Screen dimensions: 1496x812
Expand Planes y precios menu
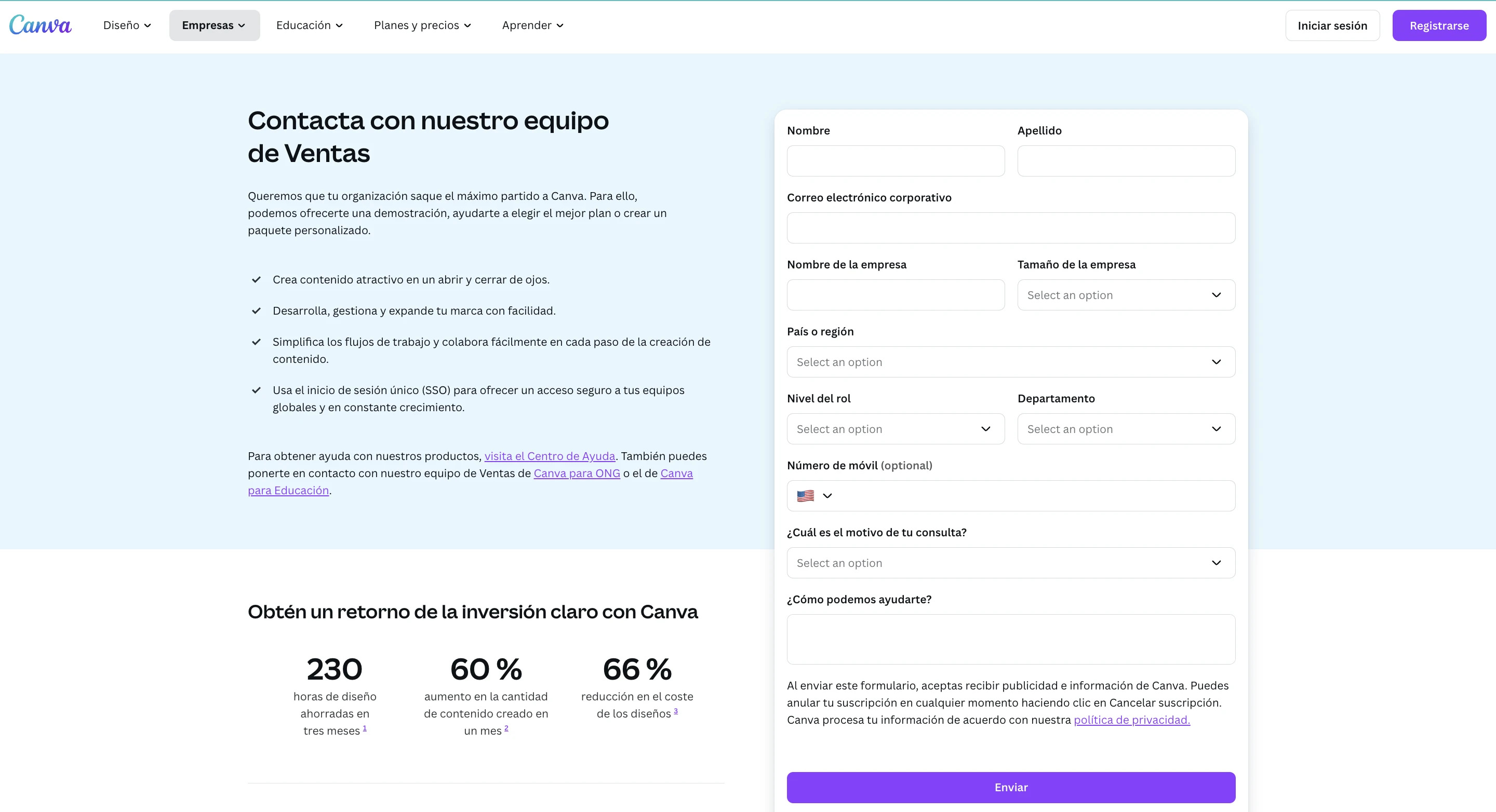point(422,25)
